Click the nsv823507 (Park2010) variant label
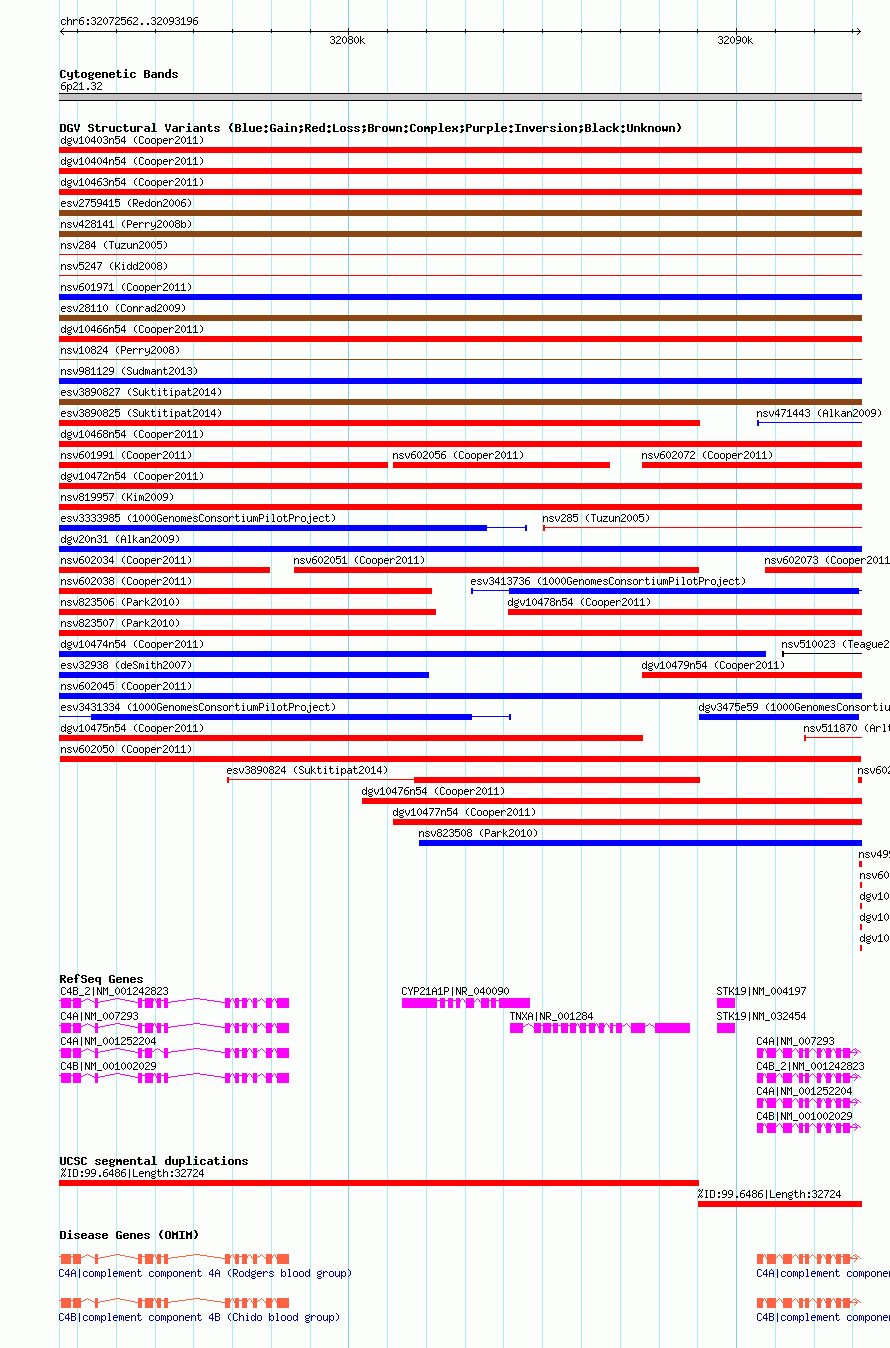The width and height of the screenshot is (890, 1348). pos(120,623)
